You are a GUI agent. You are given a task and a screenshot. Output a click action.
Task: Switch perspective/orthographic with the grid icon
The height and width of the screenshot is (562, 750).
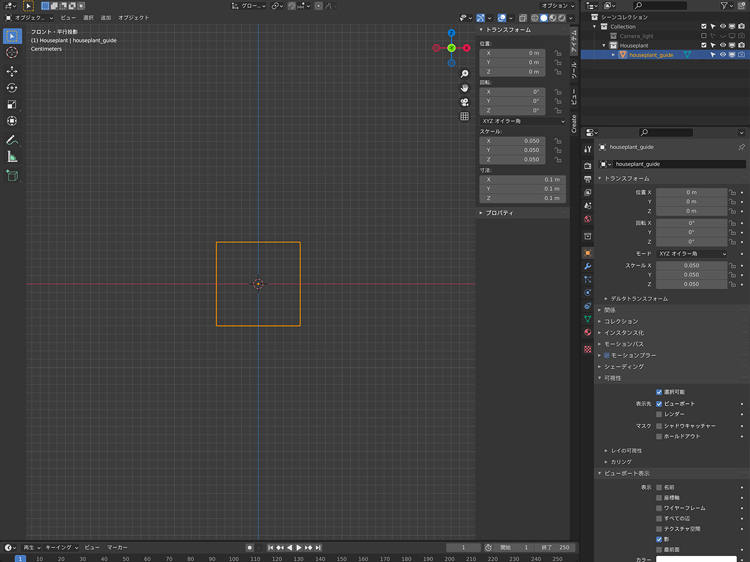(x=465, y=116)
